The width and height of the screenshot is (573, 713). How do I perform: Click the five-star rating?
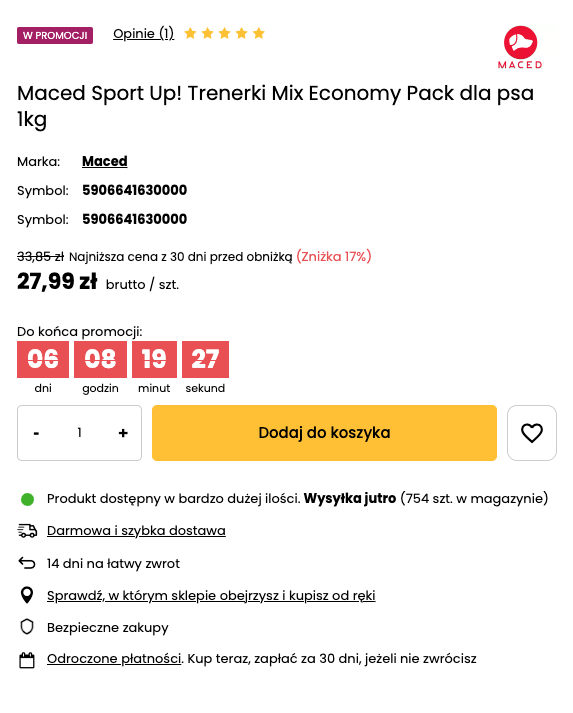(224, 33)
